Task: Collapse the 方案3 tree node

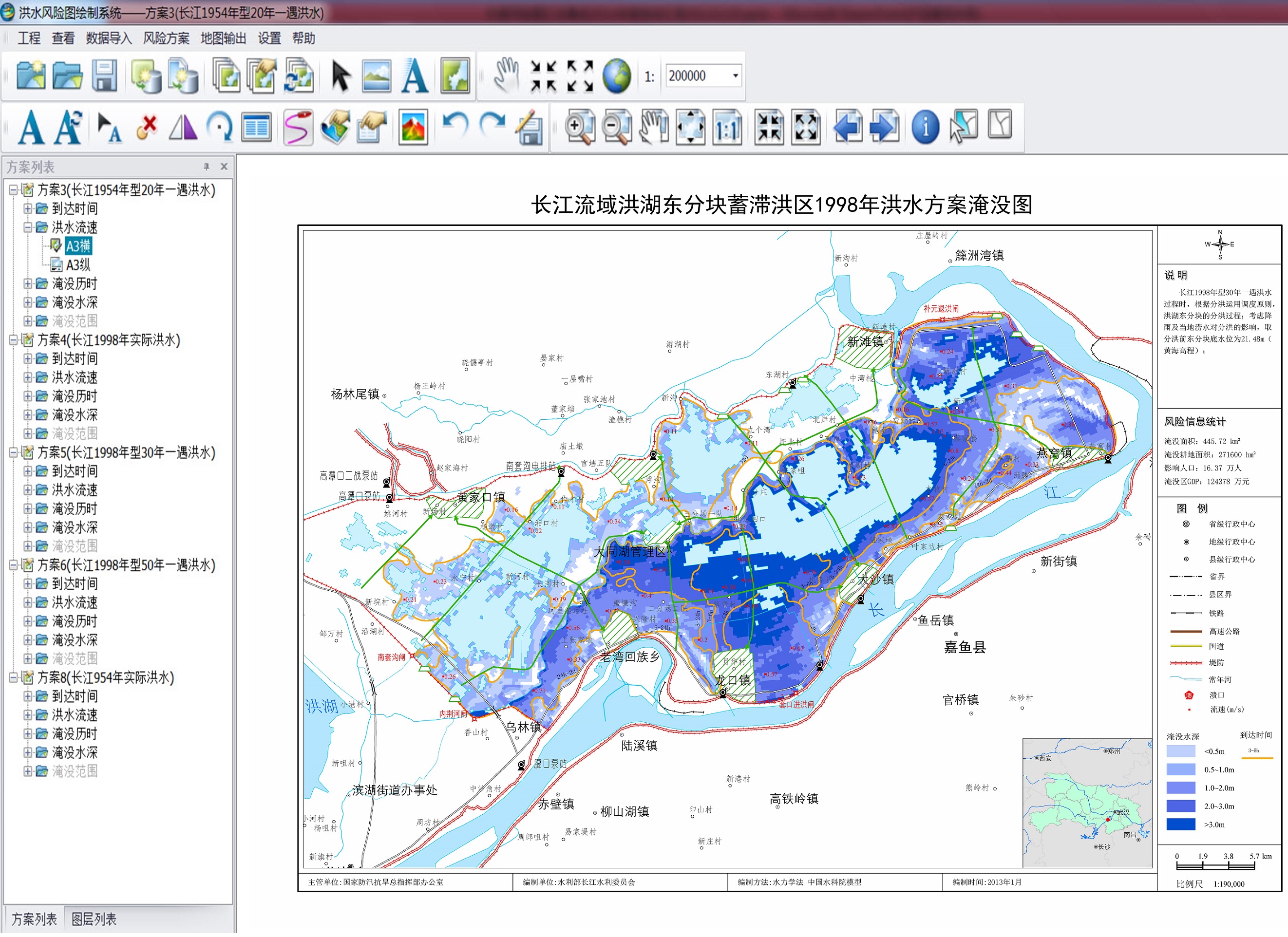Action: click(x=14, y=190)
